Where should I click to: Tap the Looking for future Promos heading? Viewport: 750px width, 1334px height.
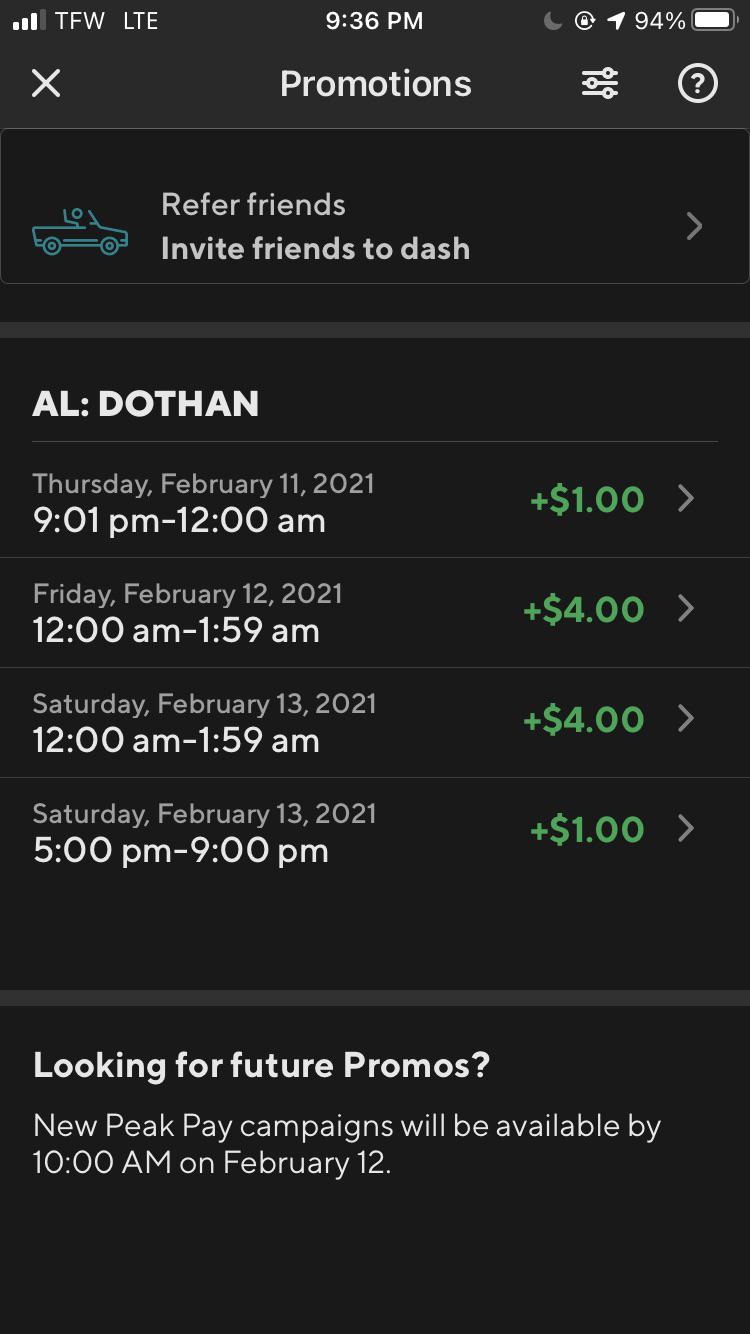pos(262,1064)
